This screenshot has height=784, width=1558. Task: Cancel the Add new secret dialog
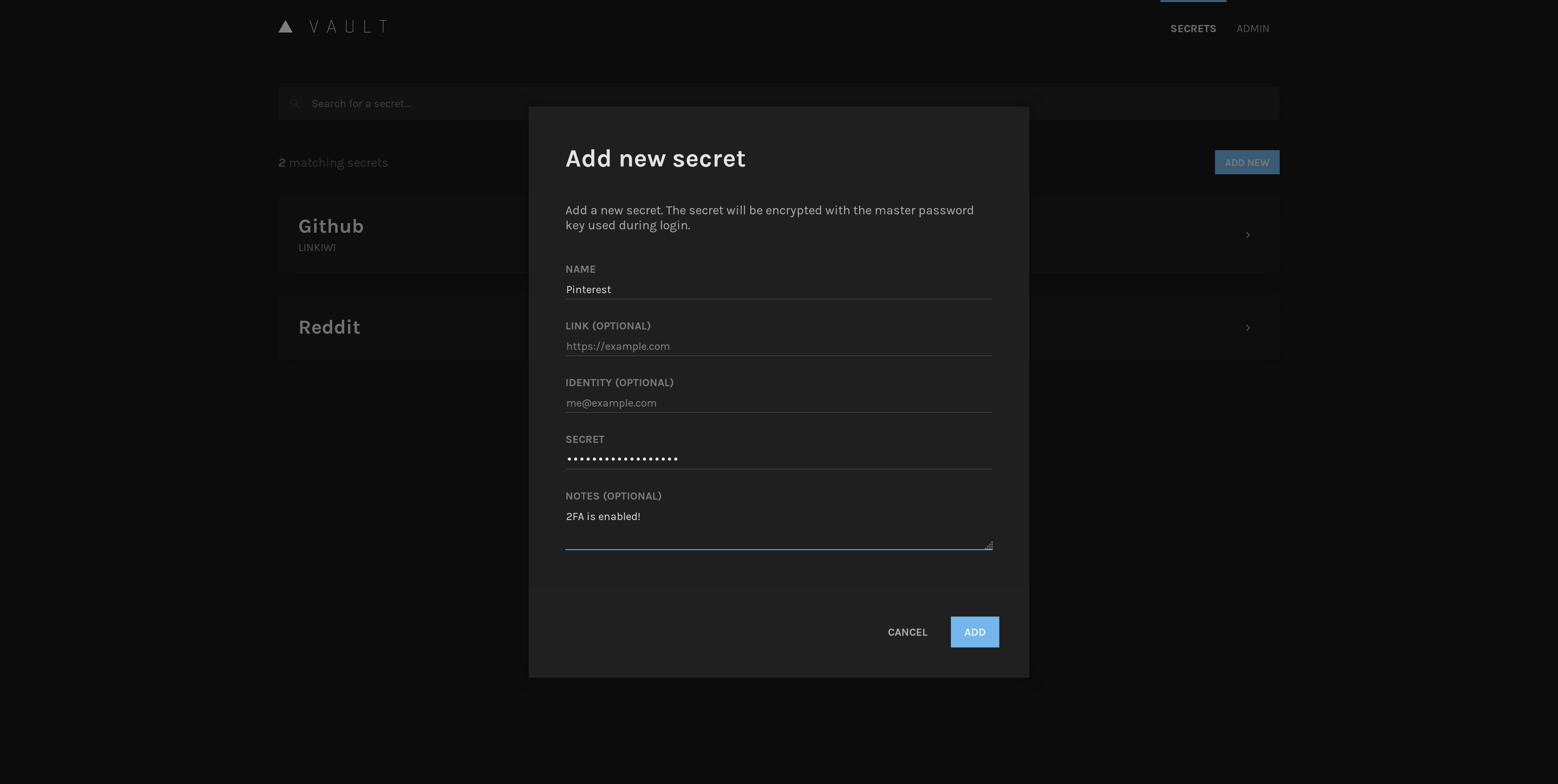907,632
